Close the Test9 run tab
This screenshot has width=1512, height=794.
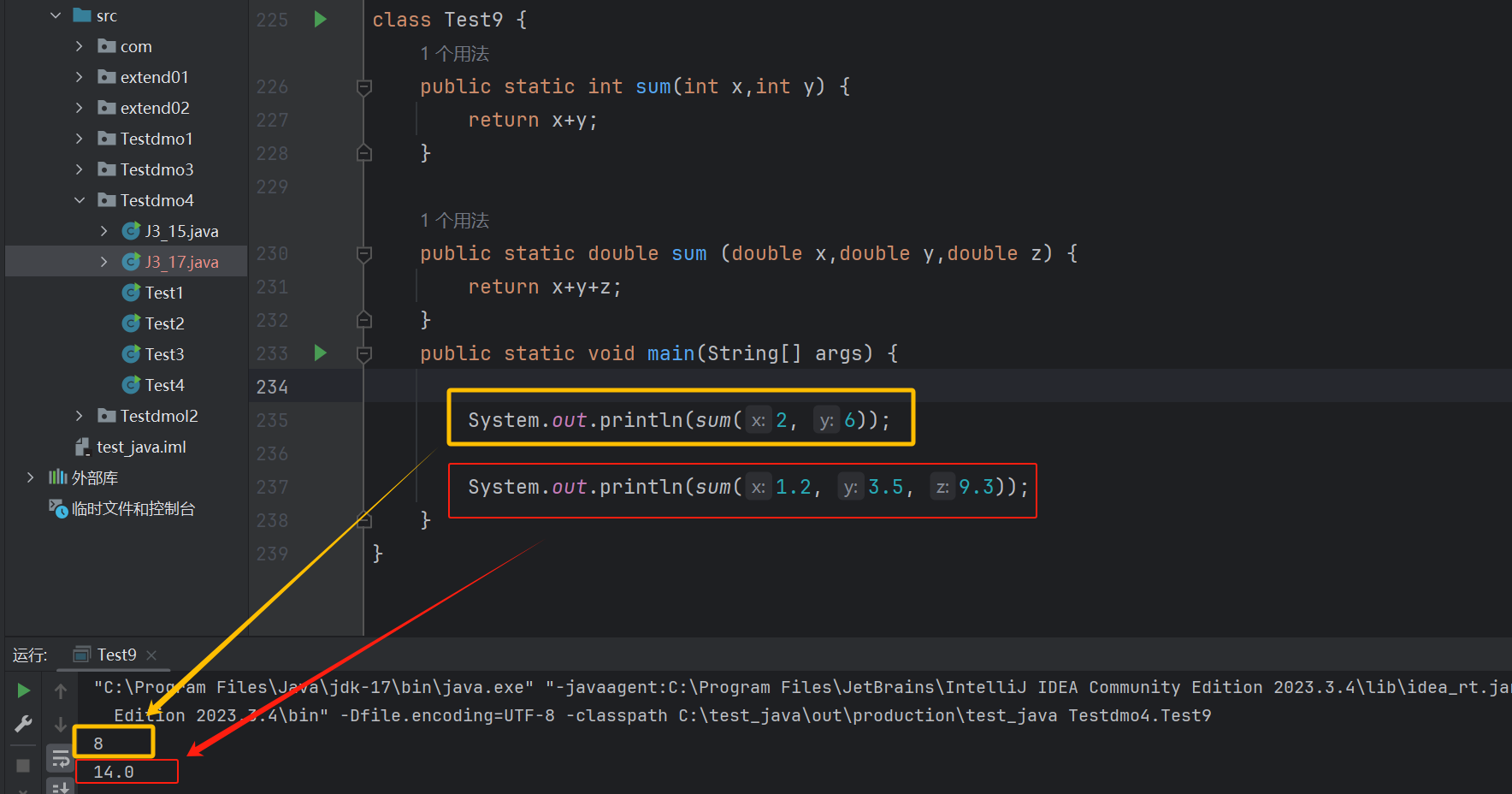pos(151,655)
